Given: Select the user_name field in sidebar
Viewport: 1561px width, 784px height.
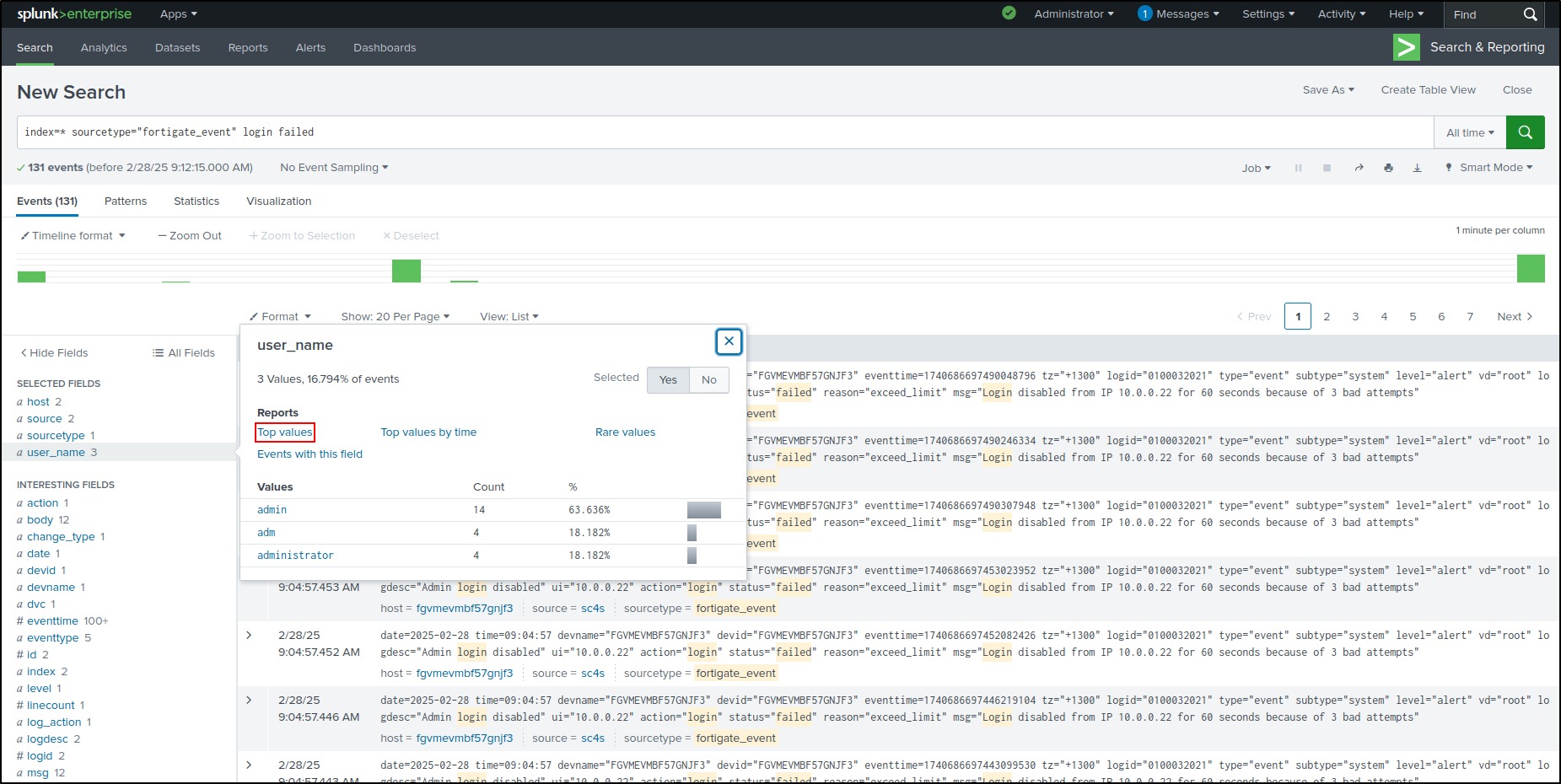Looking at the screenshot, I should point(57,453).
